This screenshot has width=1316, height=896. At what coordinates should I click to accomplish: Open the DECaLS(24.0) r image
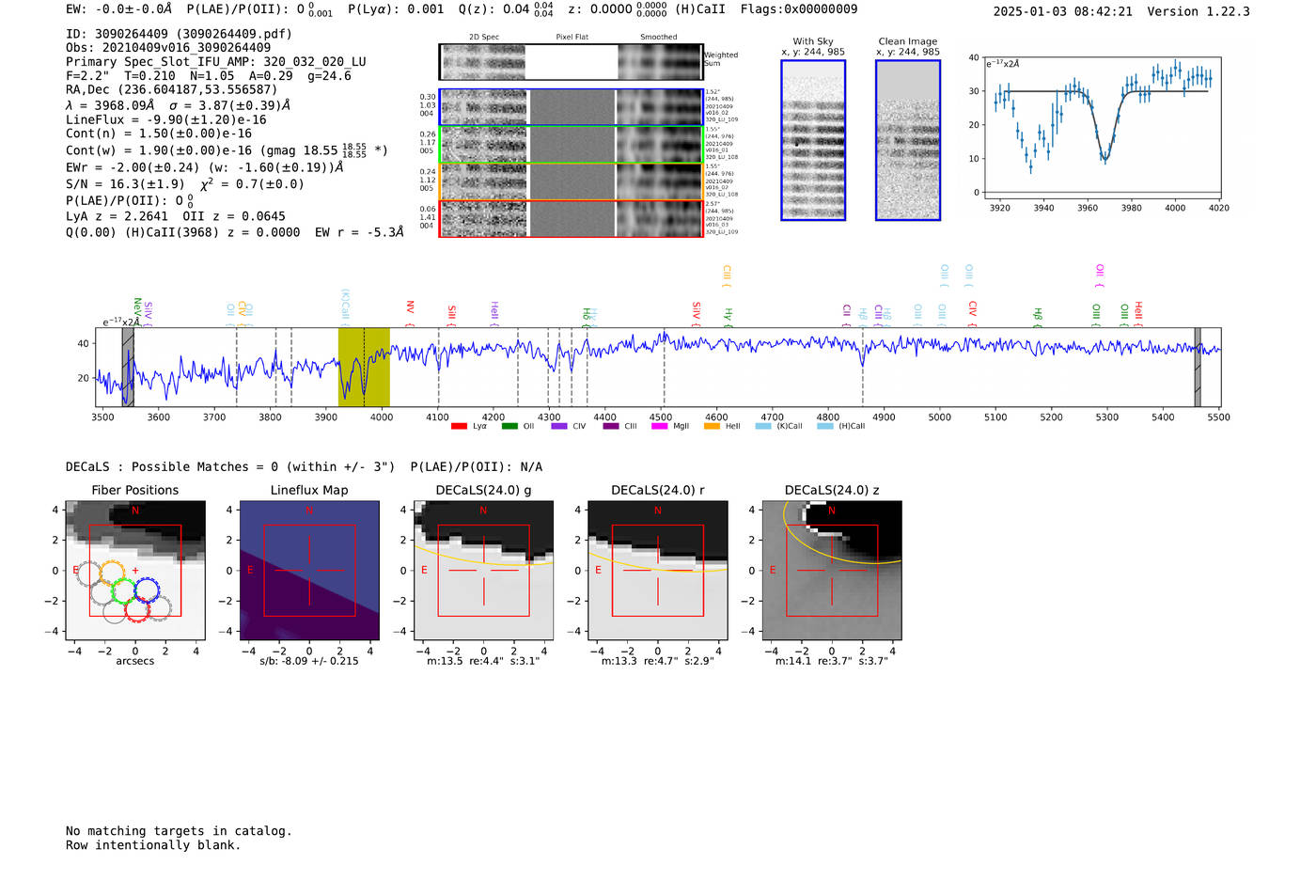click(x=658, y=571)
